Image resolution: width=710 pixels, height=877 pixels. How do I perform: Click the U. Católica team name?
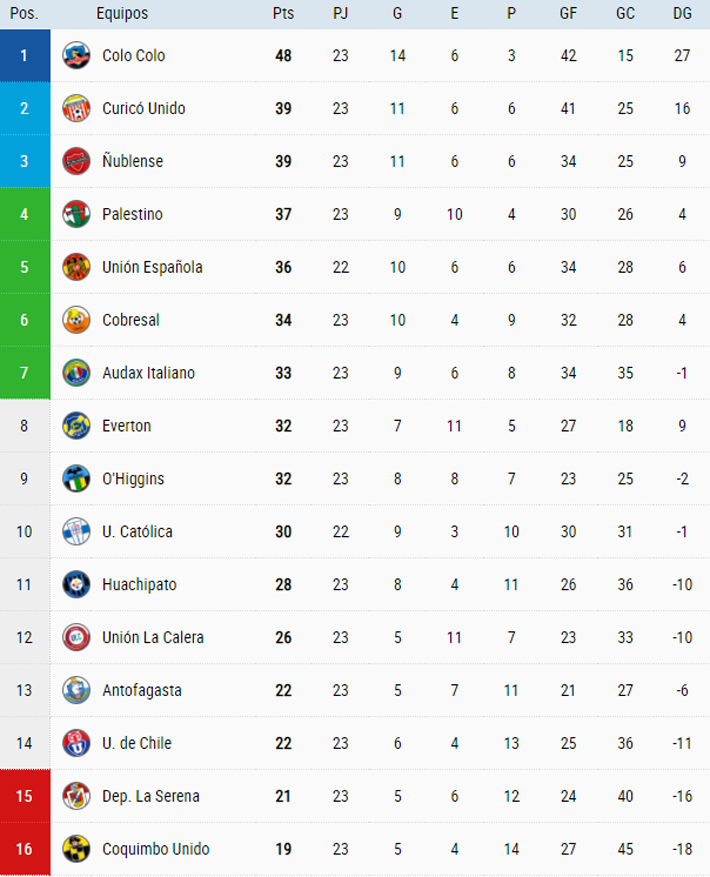coord(137,531)
